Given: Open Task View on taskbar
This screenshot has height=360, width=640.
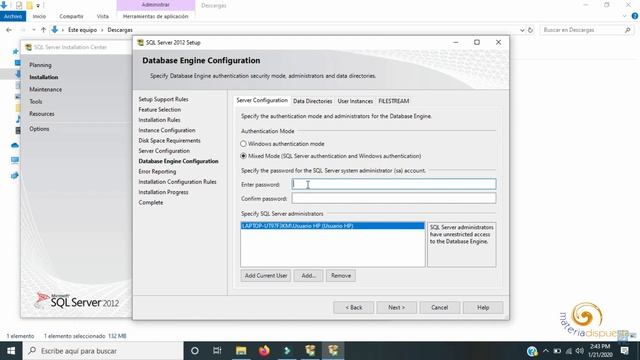Looking at the screenshot, I should [x=217, y=351].
